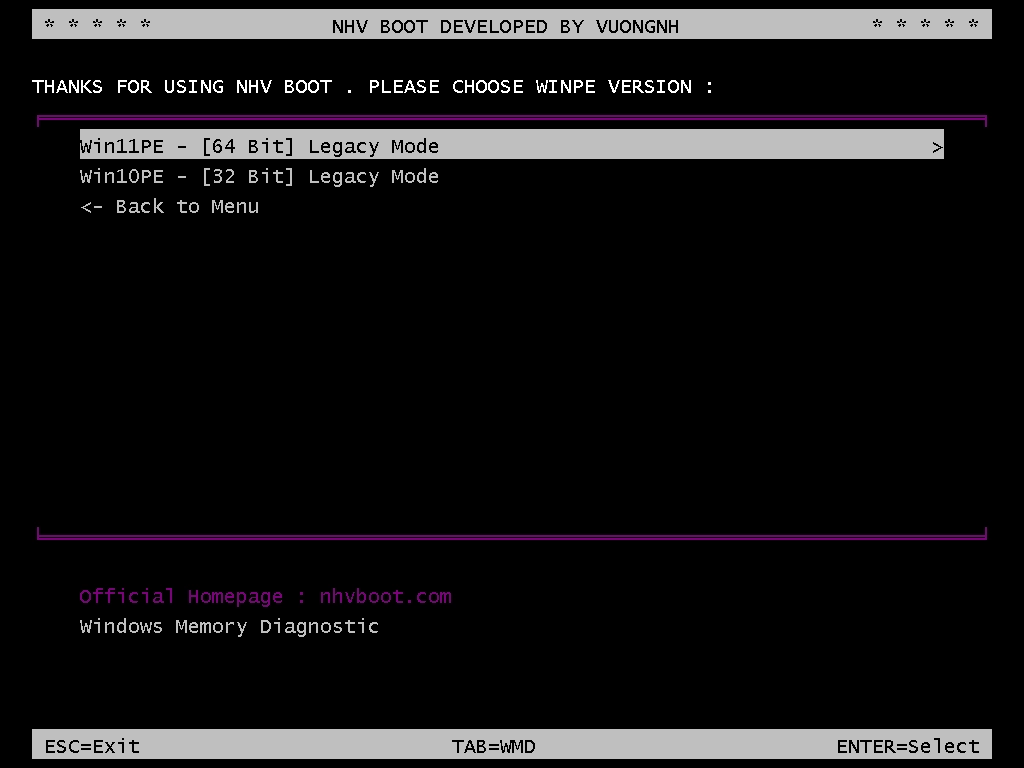This screenshot has width=1024, height=768.
Task: Choose the Back to Menu option
Action: pos(169,206)
